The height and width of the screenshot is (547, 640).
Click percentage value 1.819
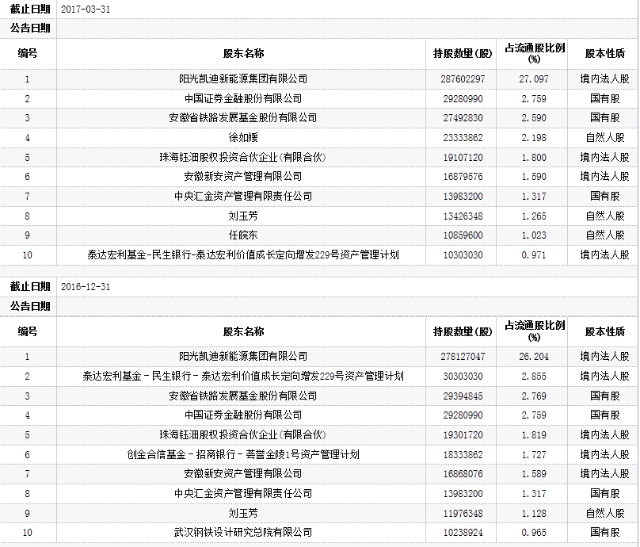(x=534, y=435)
